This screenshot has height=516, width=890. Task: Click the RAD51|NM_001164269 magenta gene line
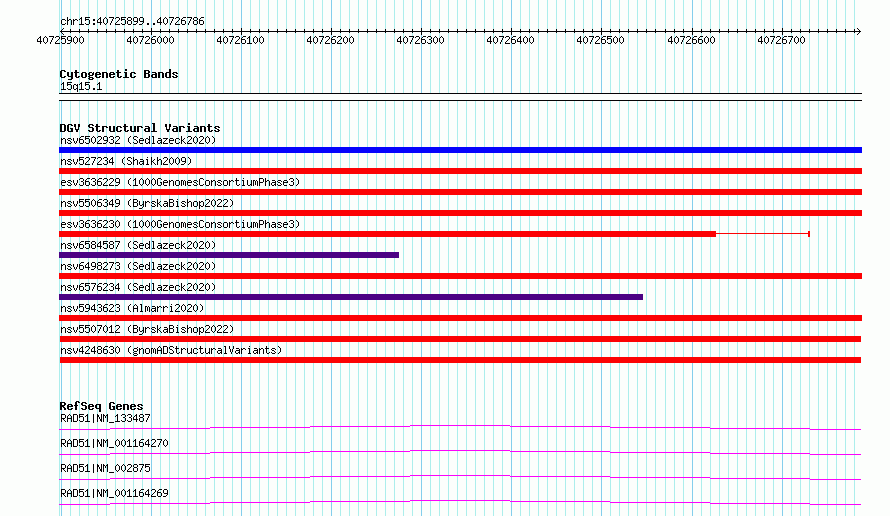460,502
